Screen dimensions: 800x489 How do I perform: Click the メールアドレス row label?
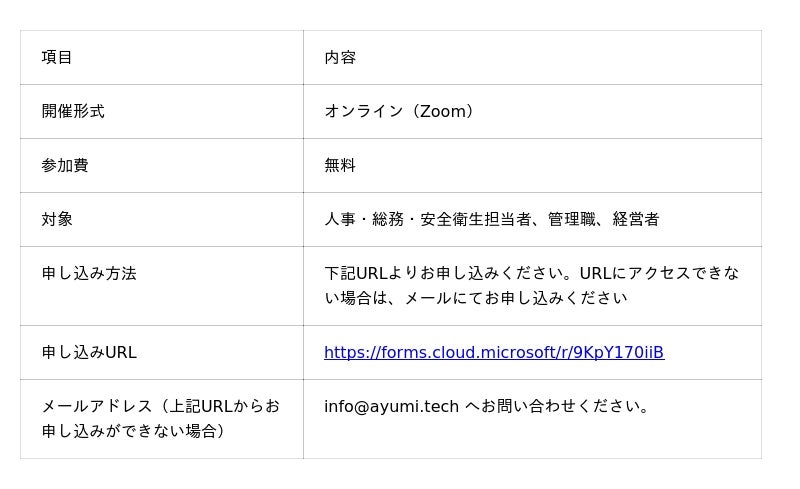click(x=96, y=406)
